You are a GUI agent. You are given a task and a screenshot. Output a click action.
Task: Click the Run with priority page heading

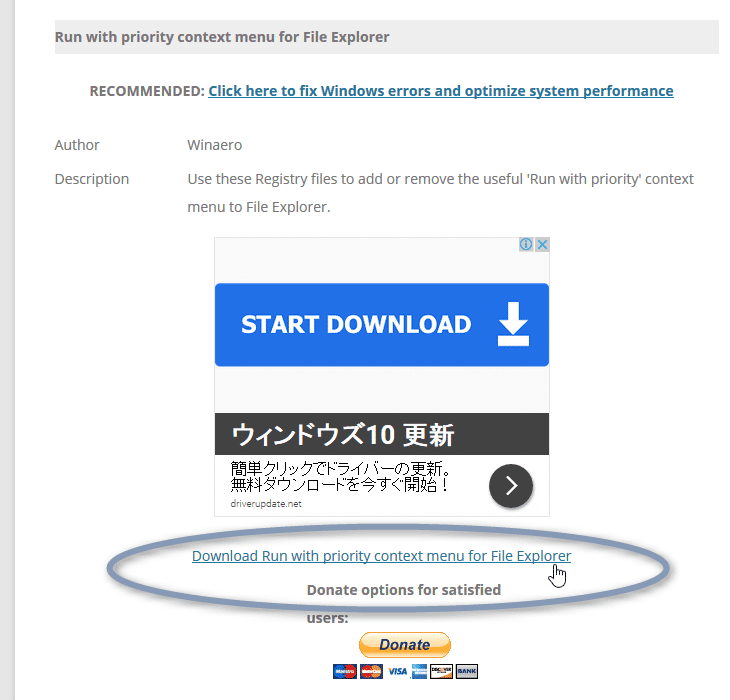click(222, 37)
